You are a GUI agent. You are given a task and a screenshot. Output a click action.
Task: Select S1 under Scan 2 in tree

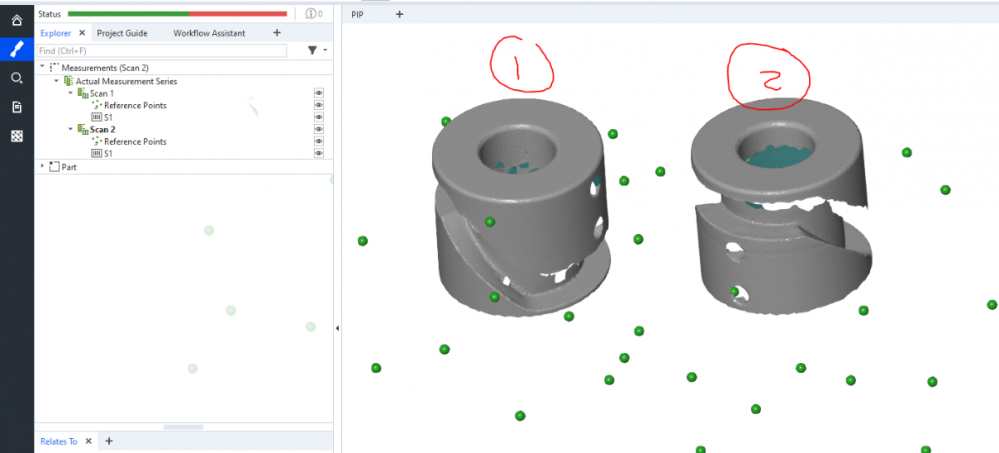108,153
